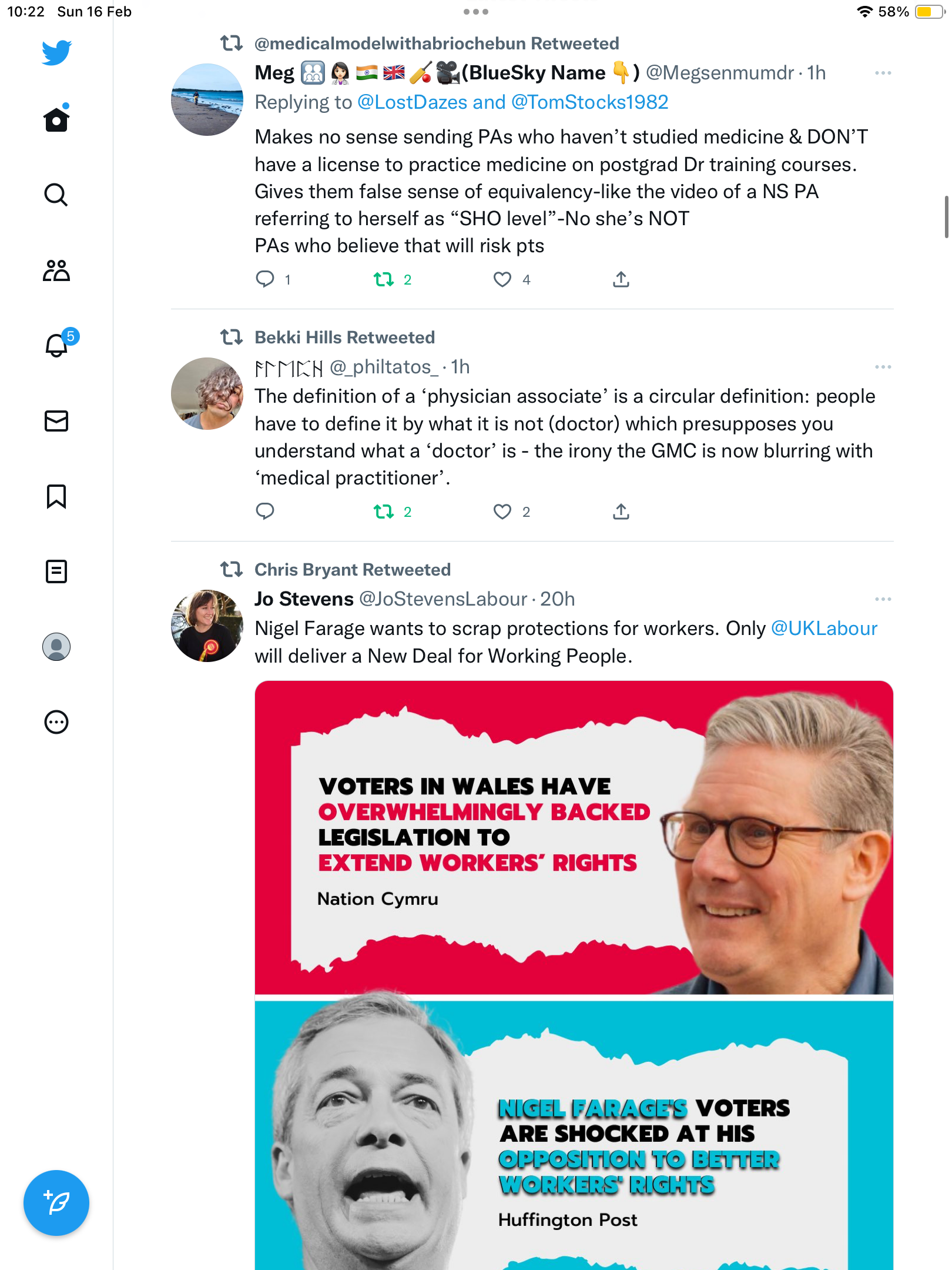This screenshot has width=952, height=1270.
Task: Compose a new tweet
Action: point(56,1203)
